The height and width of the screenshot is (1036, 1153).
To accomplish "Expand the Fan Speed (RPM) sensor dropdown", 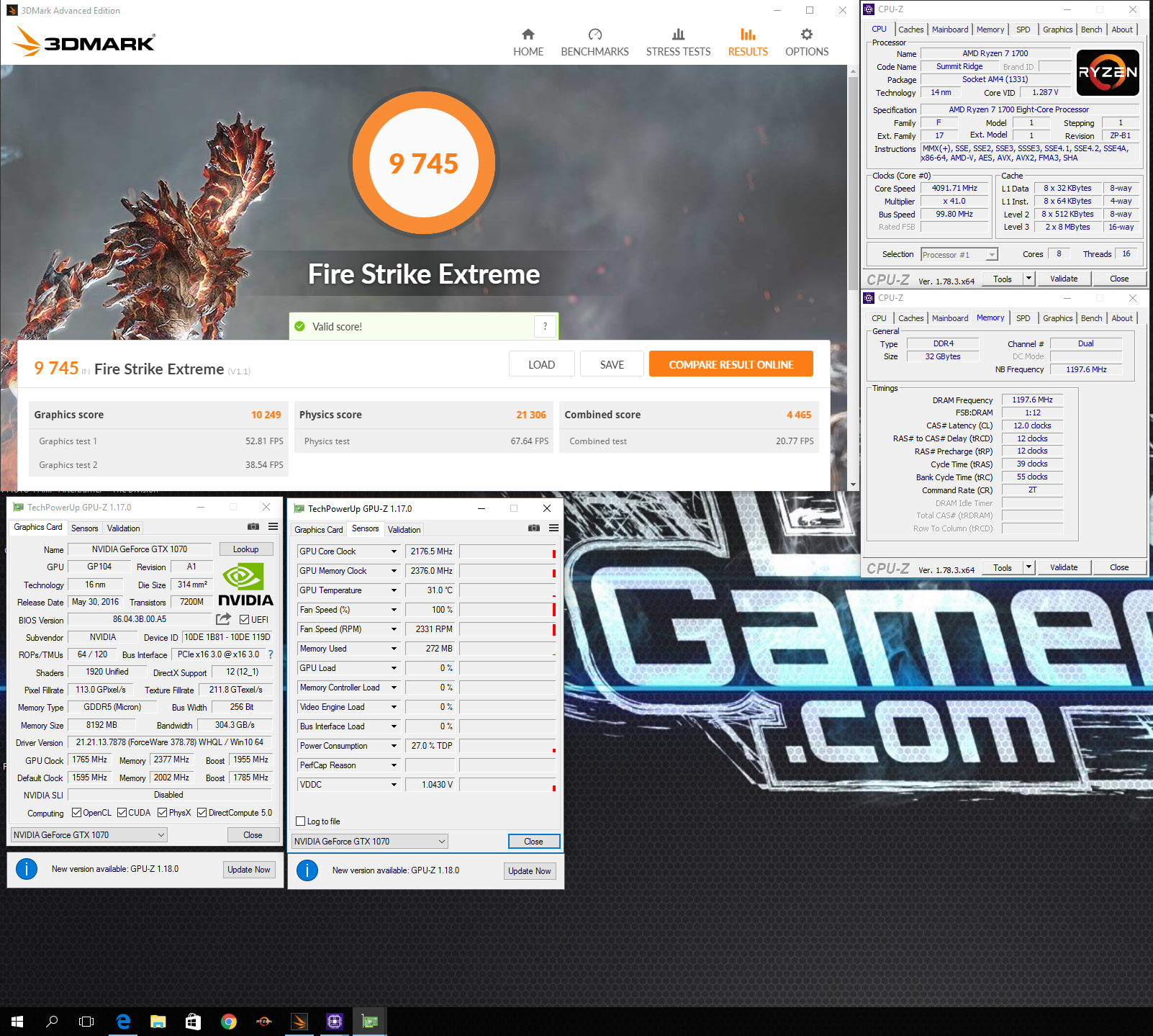I will coord(394,629).
